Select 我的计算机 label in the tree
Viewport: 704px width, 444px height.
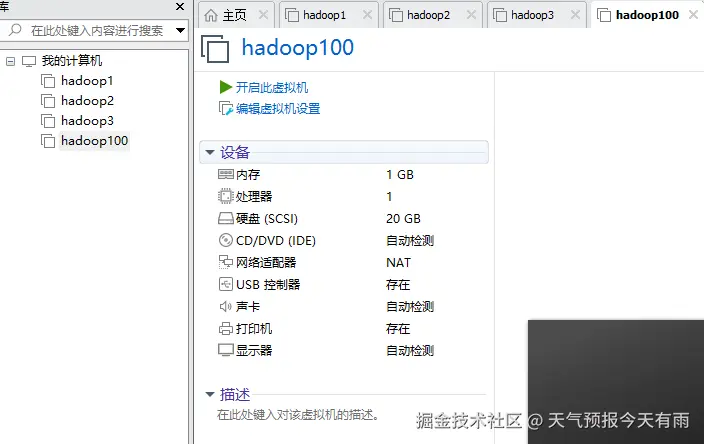[72, 61]
